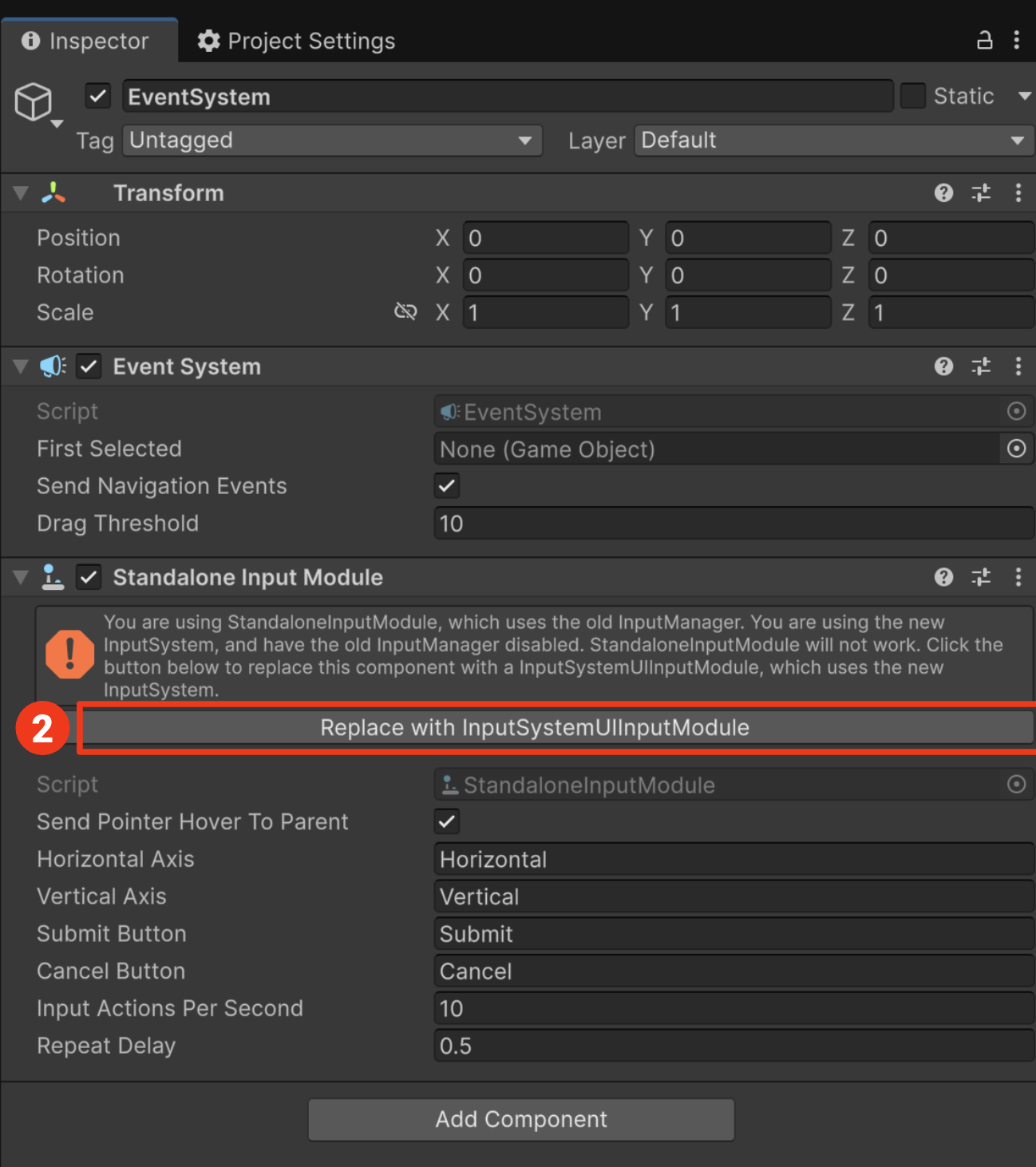Click the Inspector lock icon
This screenshot has width=1036, height=1167.
click(x=985, y=40)
